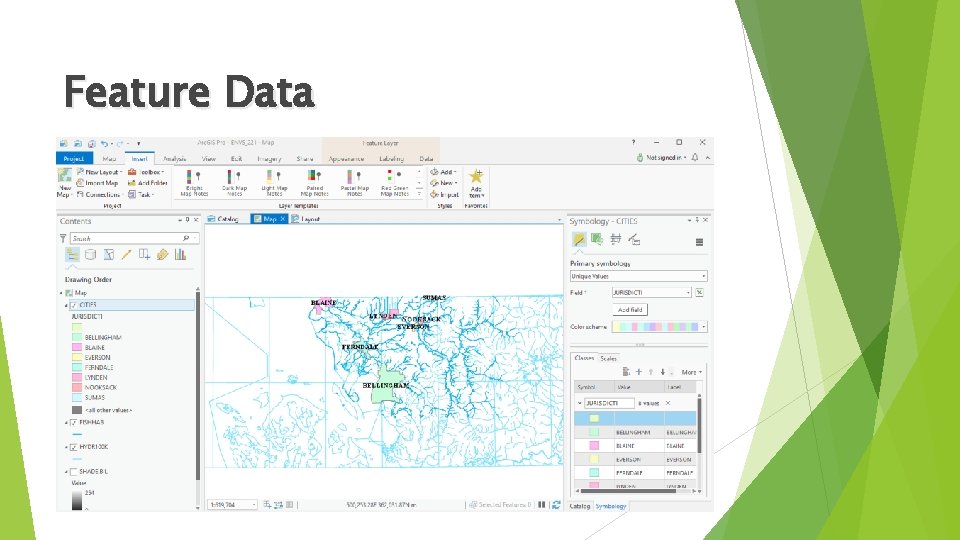This screenshot has width=960, height=540.
Task: Open the New style dropdown
Action: [444, 183]
